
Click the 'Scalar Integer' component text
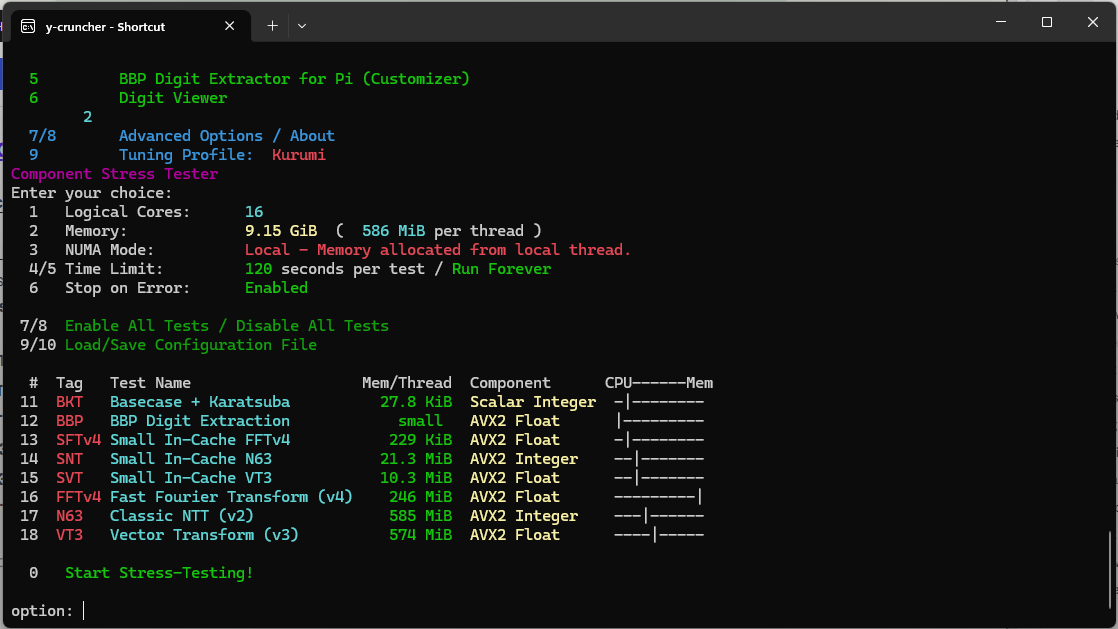pyautogui.click(x=533, y=402)
